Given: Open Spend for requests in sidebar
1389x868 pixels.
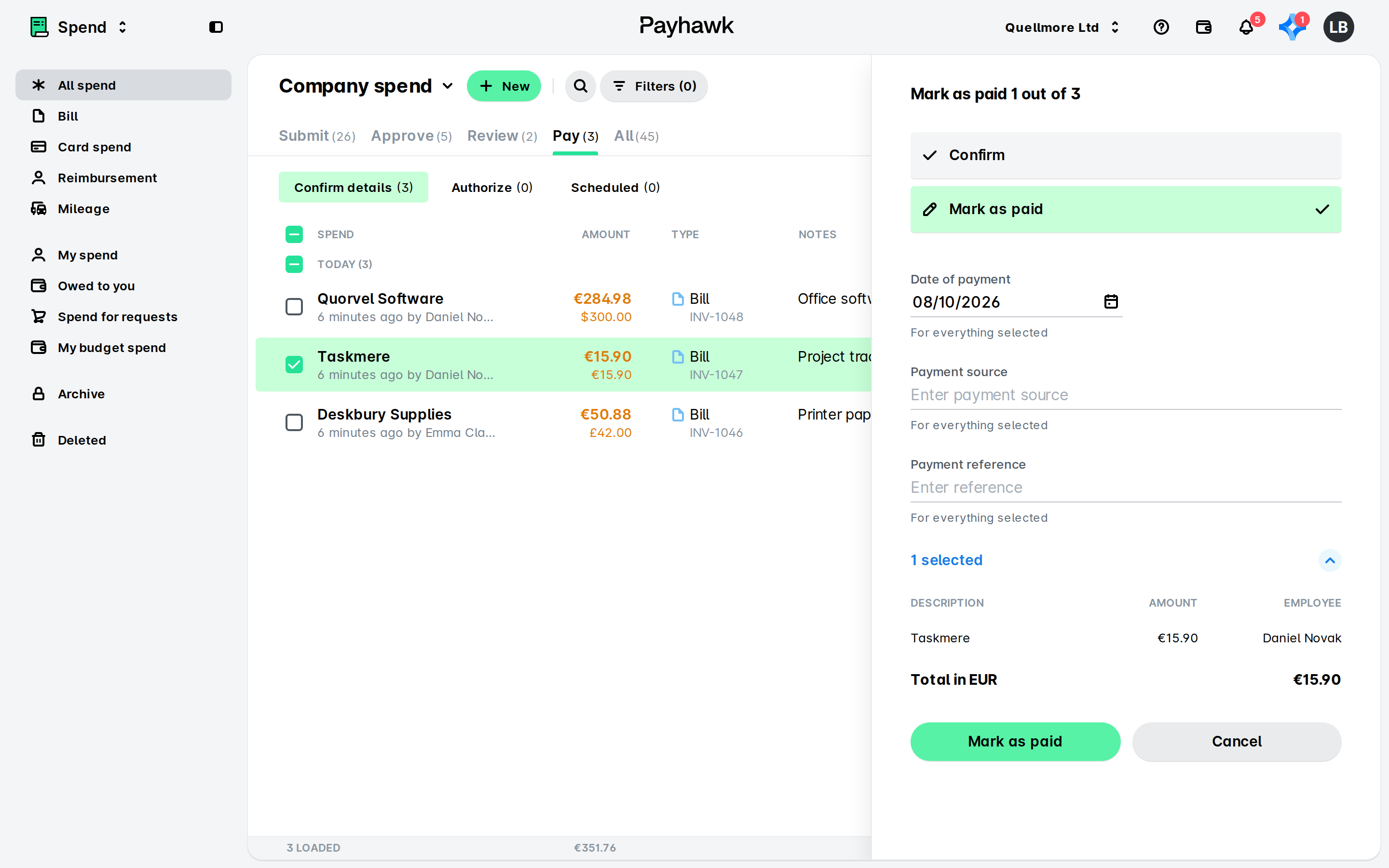Looking at the screenshot, I should pos(123,317).
